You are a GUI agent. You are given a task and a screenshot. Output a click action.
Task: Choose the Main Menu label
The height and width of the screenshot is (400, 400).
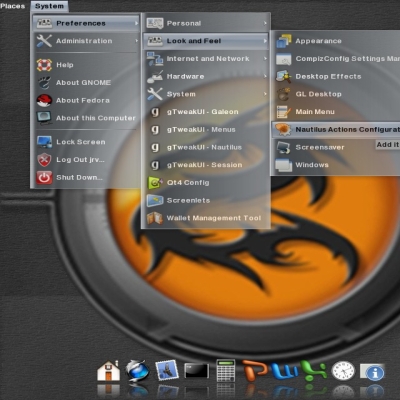tap(315, 112)
